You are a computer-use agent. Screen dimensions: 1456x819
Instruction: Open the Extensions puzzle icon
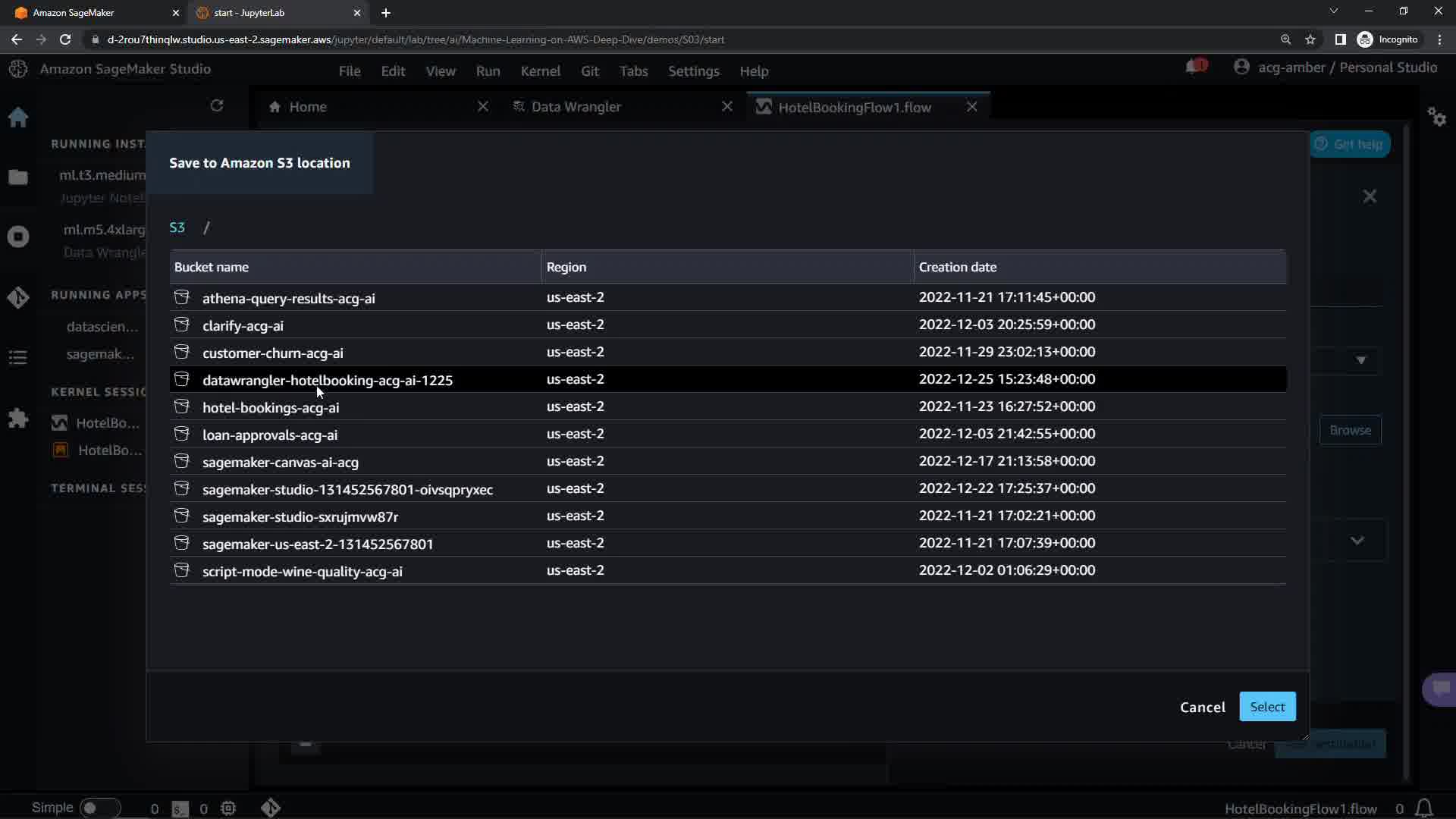(18, 418)
